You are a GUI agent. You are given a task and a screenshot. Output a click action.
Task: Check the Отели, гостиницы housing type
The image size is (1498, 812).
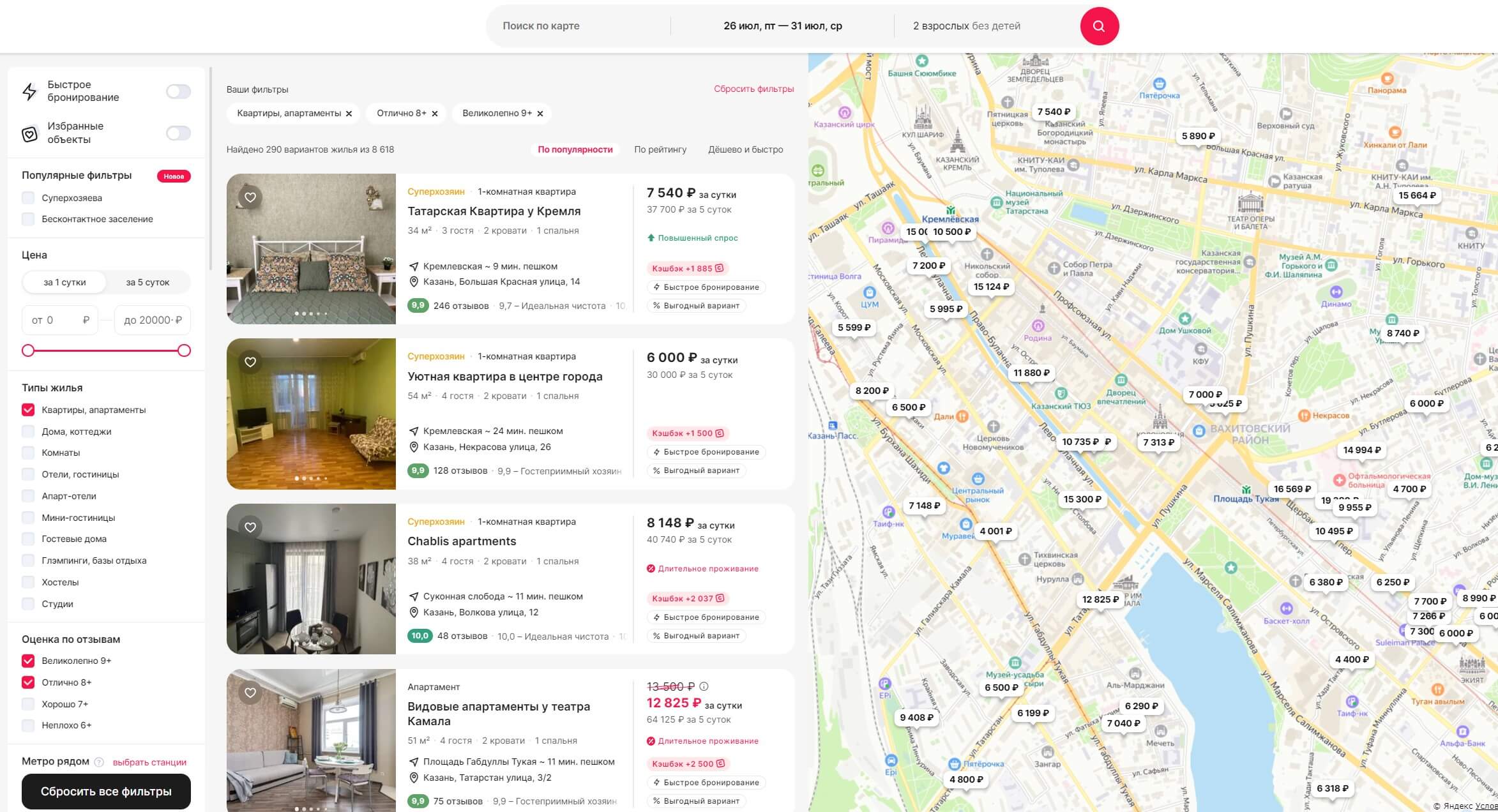(28, 474)
